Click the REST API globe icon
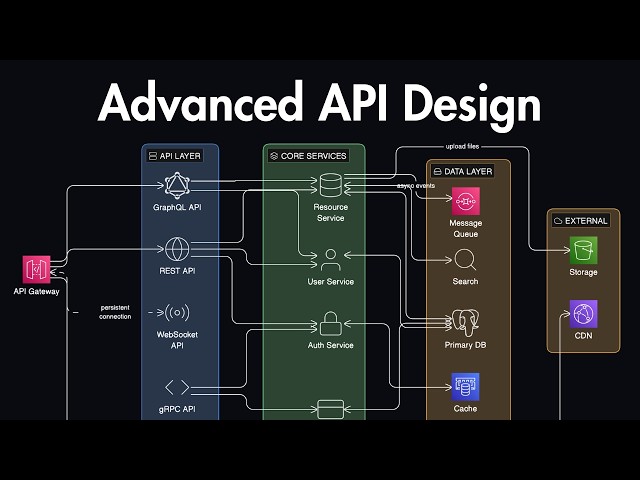This screenshot has height=480, width=640. [177, 249]
